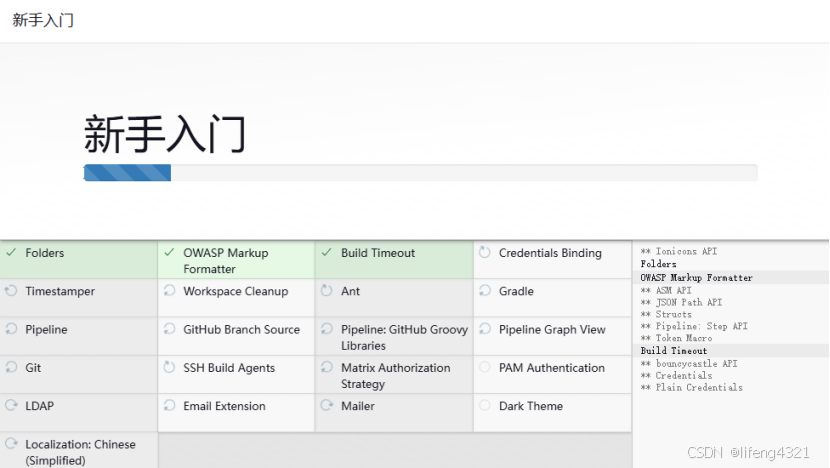Click the spinner icon beside Timestamper

point(11,291)
